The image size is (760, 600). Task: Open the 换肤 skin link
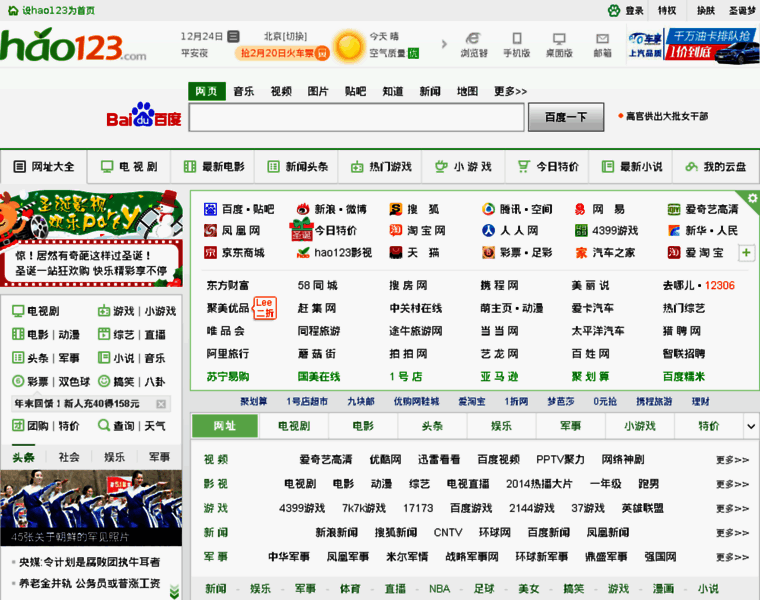pyautogui.click(x=706, y=10)
